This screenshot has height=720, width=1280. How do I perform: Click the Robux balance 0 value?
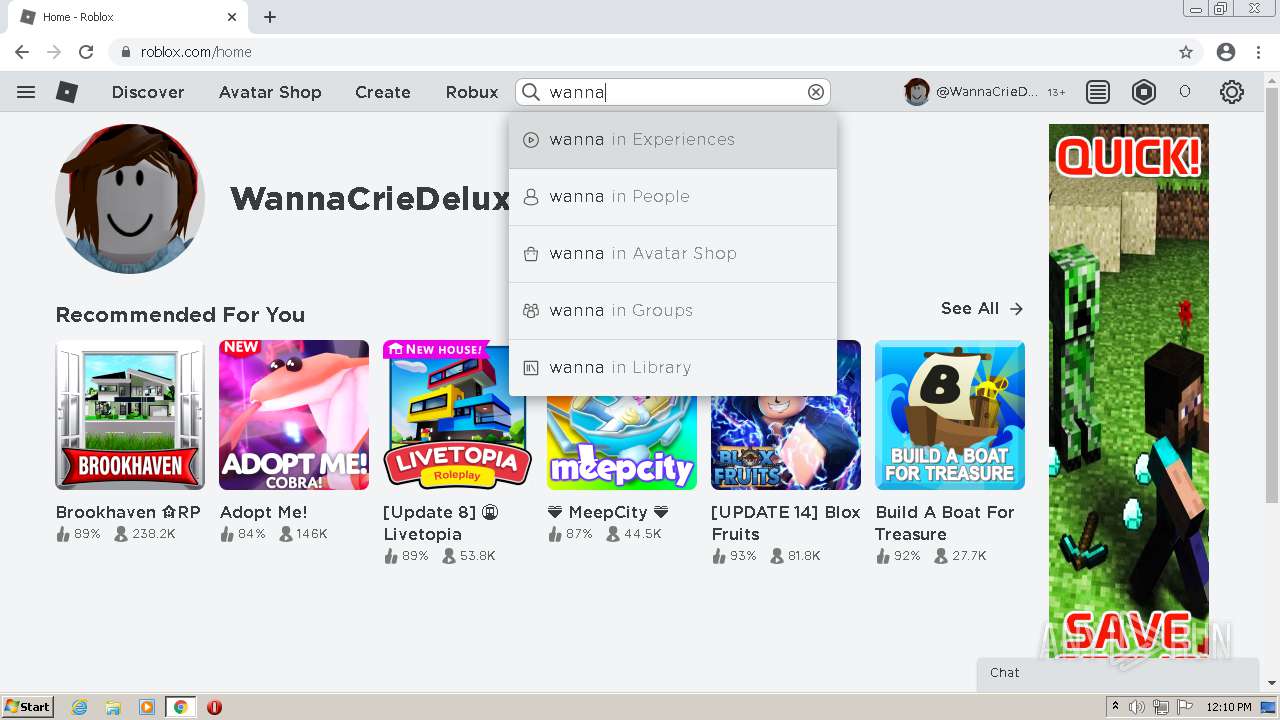click(1185, 92)
